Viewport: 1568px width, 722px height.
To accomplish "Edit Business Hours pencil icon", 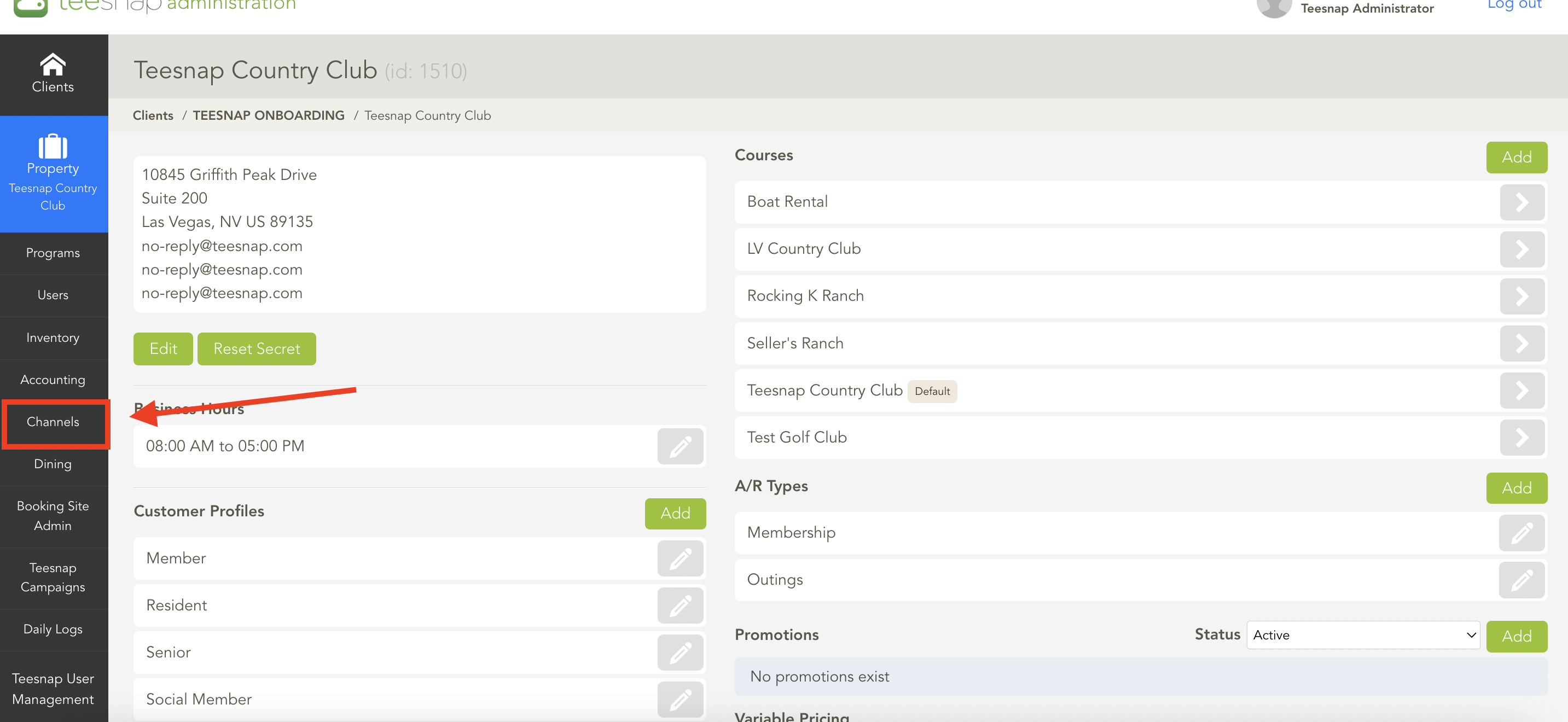I will click(680, 446).
